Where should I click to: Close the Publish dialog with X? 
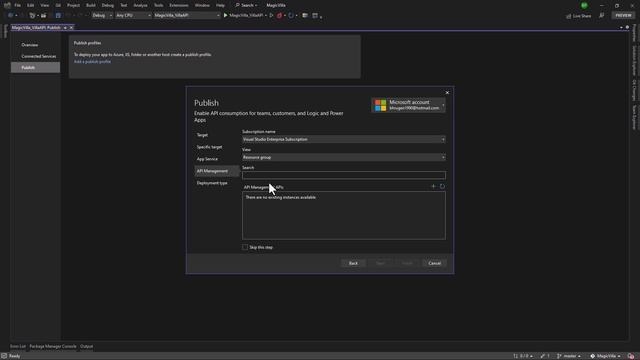click(x=447, y=93)
